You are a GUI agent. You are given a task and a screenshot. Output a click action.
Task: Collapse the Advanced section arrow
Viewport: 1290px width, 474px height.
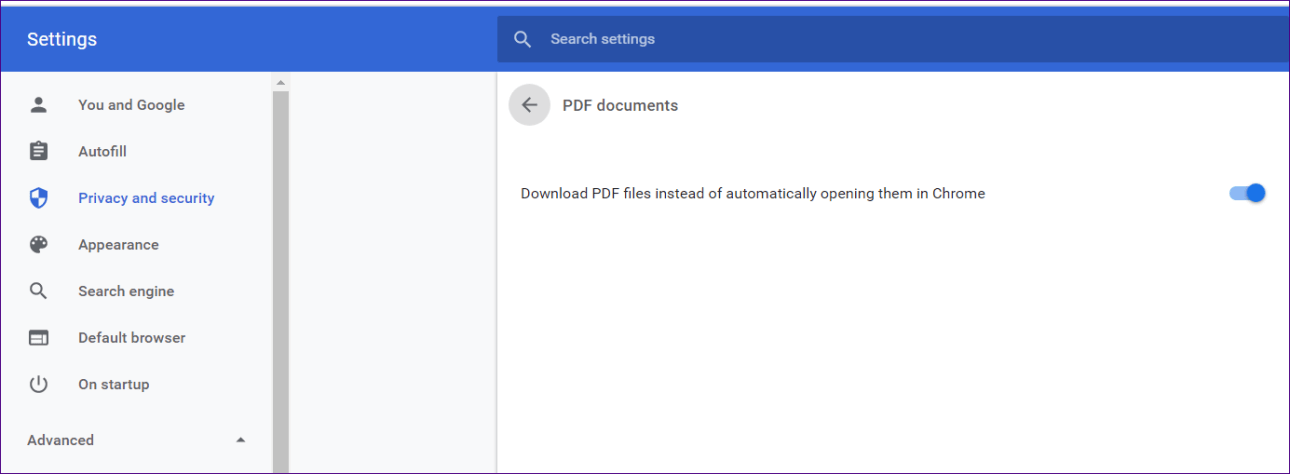(x=240, y=440)
